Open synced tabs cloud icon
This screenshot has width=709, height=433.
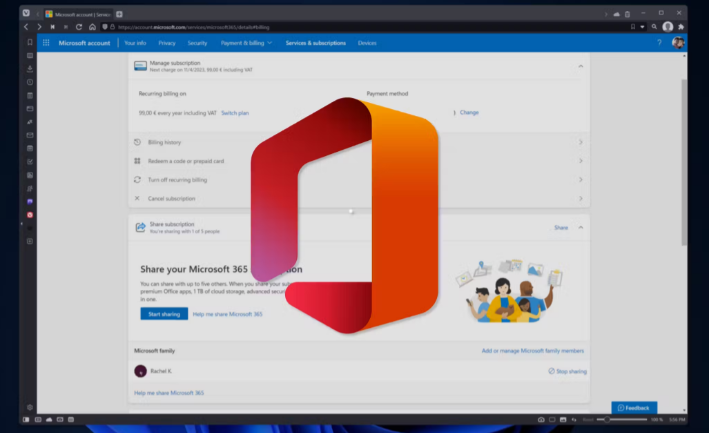pyautogui.click(x=616, y=14)
